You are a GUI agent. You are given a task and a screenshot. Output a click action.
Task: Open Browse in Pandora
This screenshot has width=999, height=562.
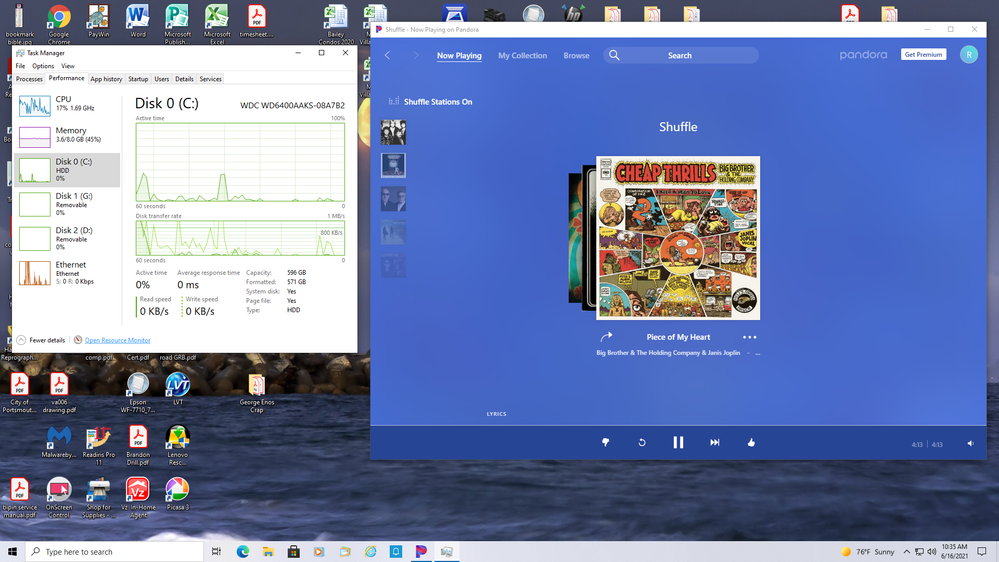pyautogui.click(x=576, y=55)
